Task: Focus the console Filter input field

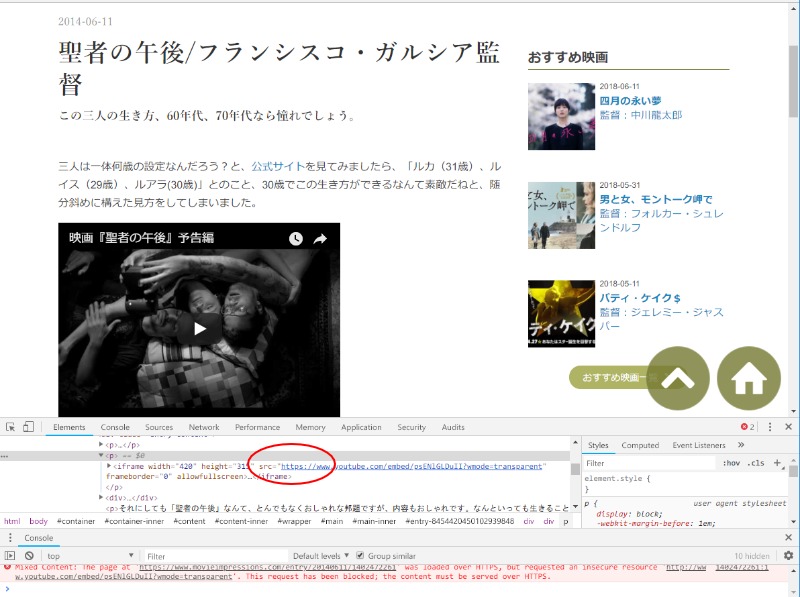Action: coord(214,556)
